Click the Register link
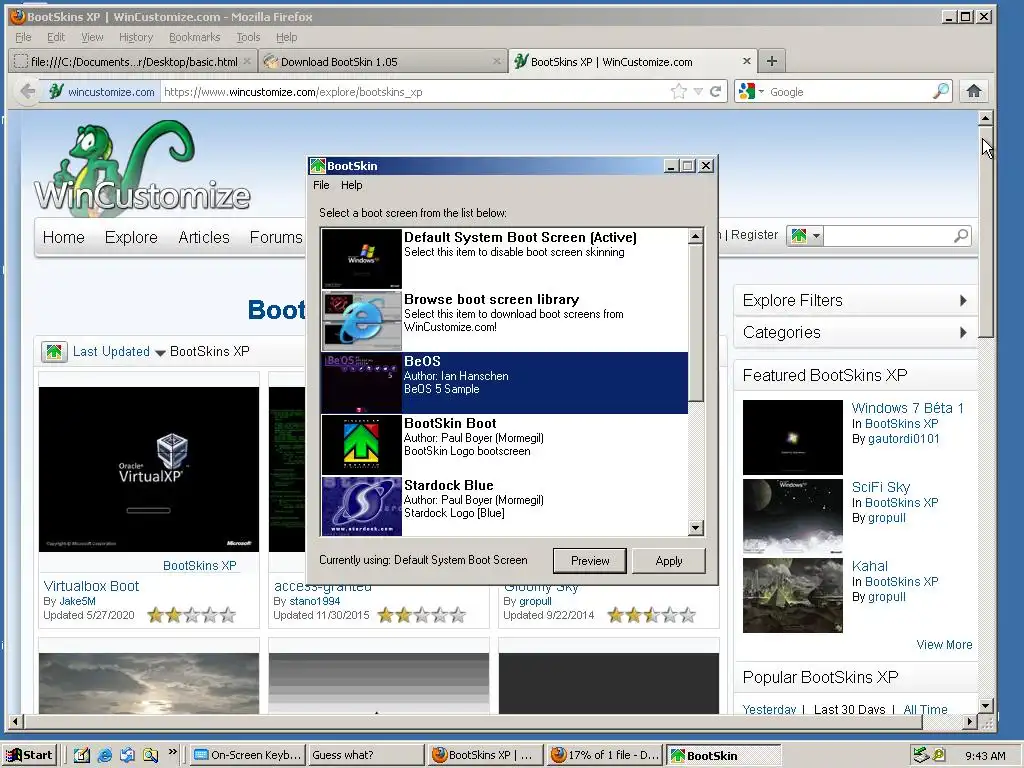This screenshot has height=768, width=1024. click(x=754, y=234)
